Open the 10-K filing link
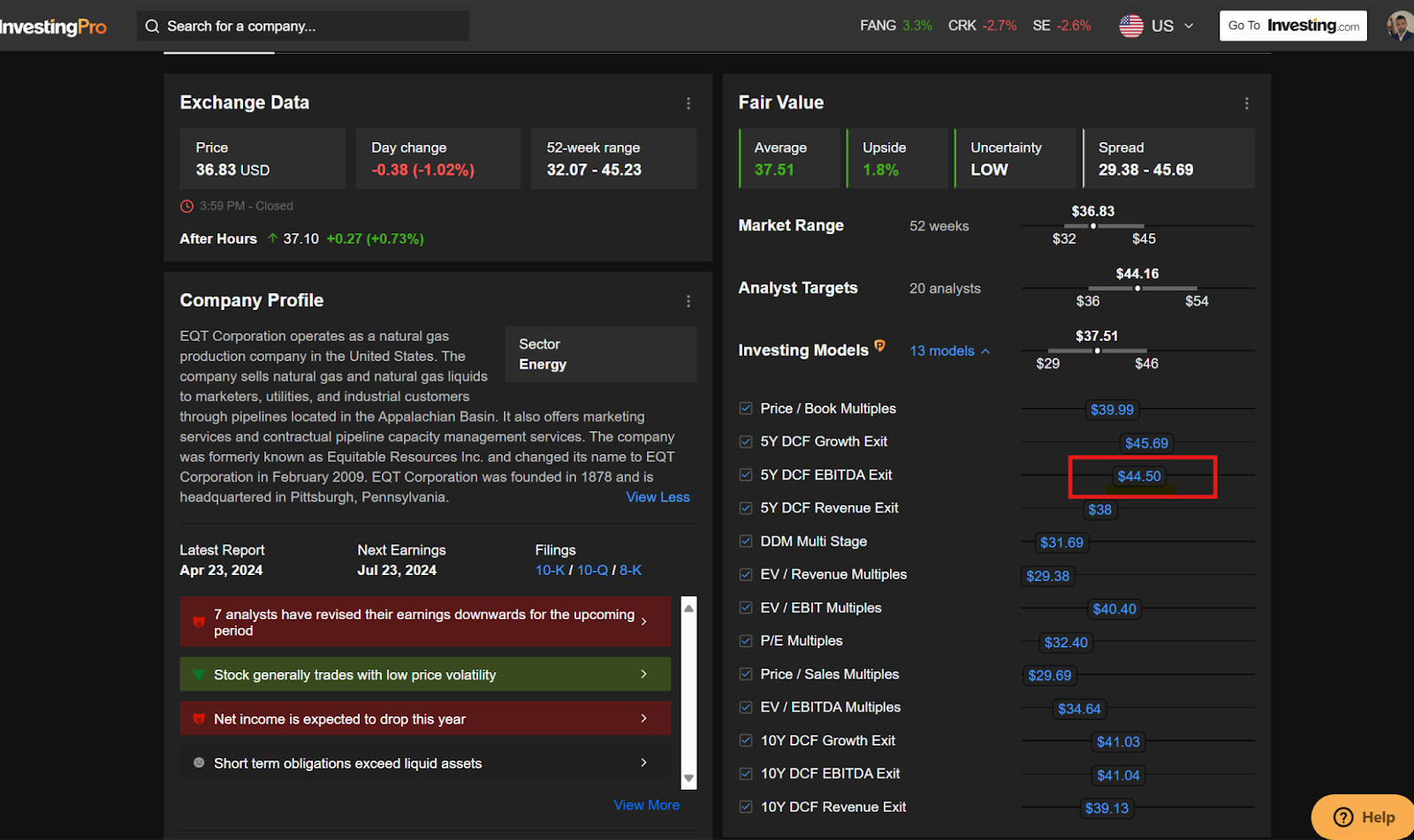1414x840 pixels. point(550,571)
